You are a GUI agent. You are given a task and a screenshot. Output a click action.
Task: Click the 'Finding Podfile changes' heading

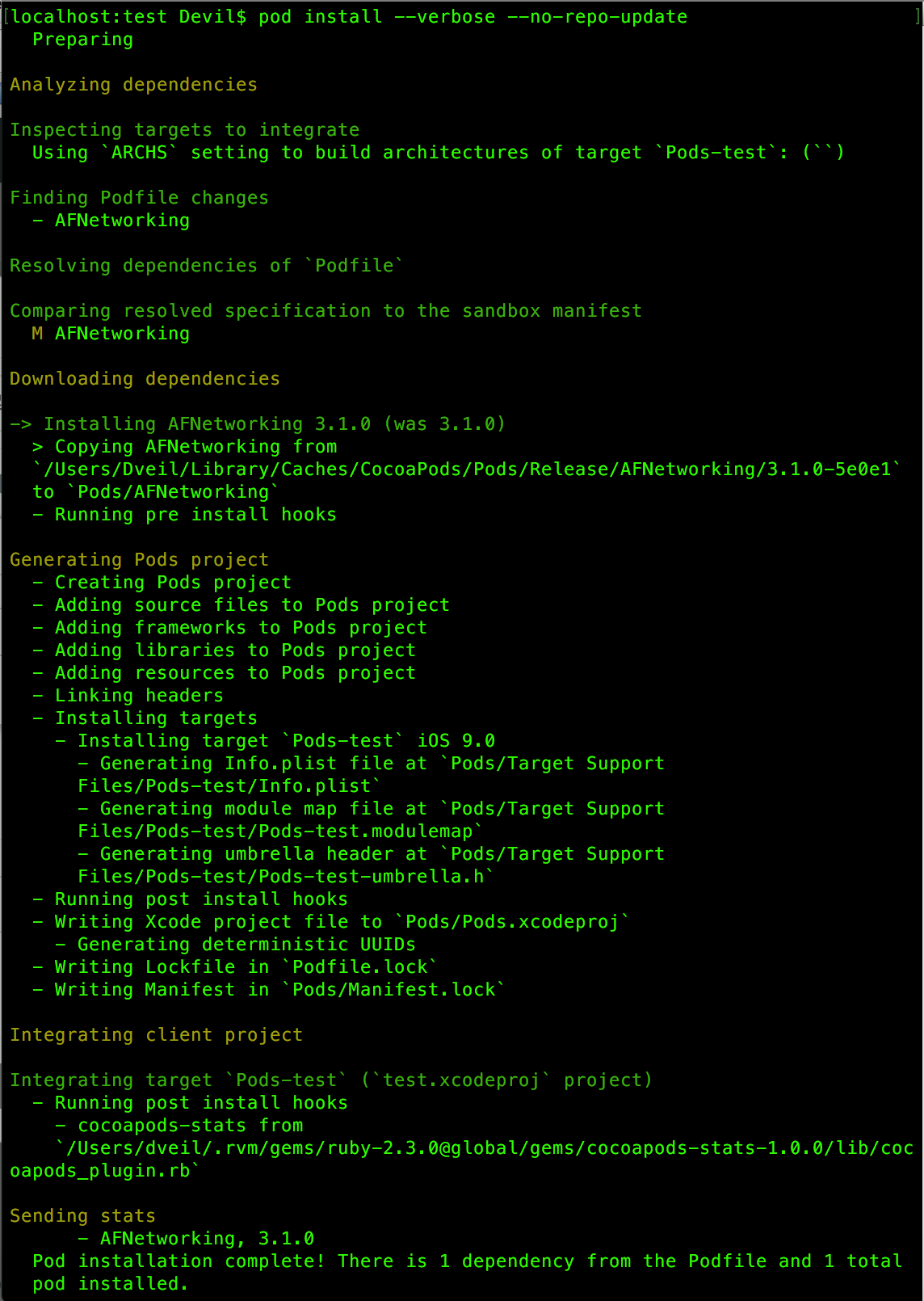(x=139, y=198)
